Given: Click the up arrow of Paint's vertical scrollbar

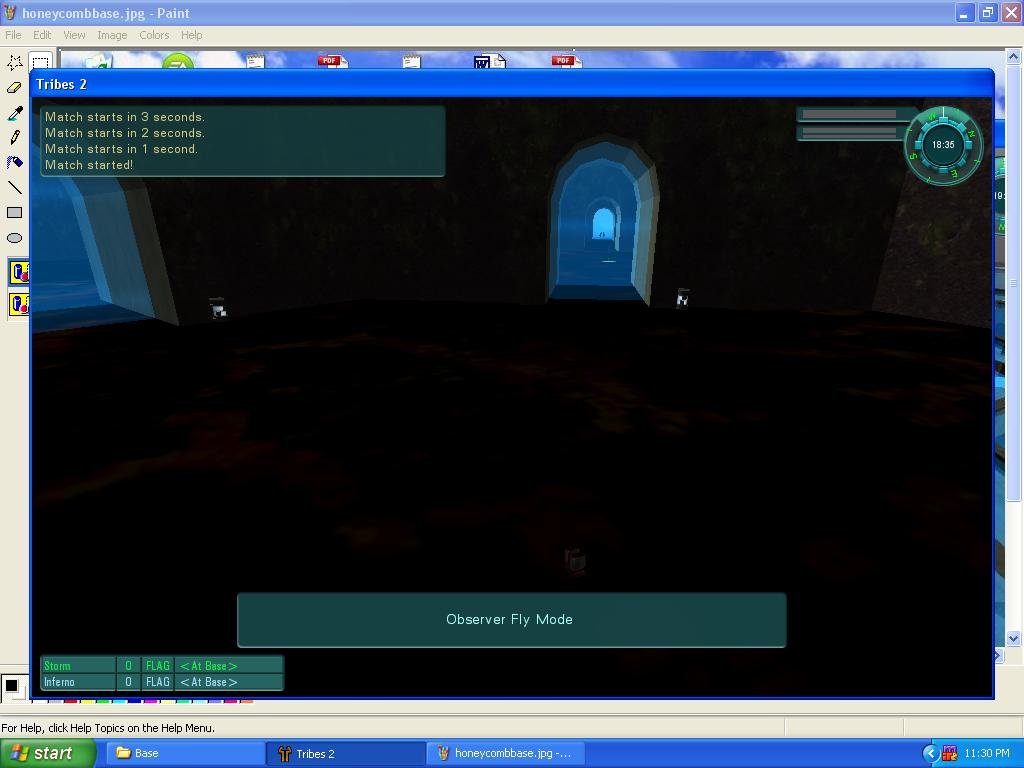Looking at the screenshot, I should click(1013, 57).
